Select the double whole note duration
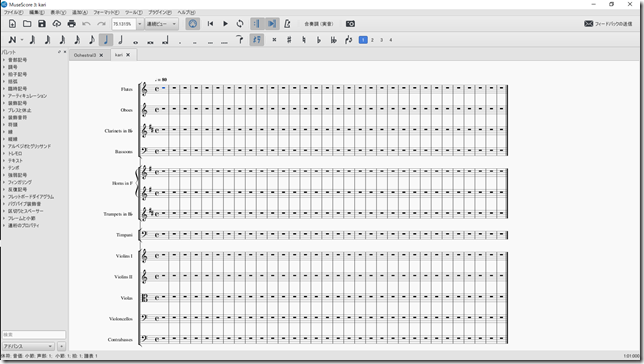The image size is (644, 364). [x=150, y=41]
